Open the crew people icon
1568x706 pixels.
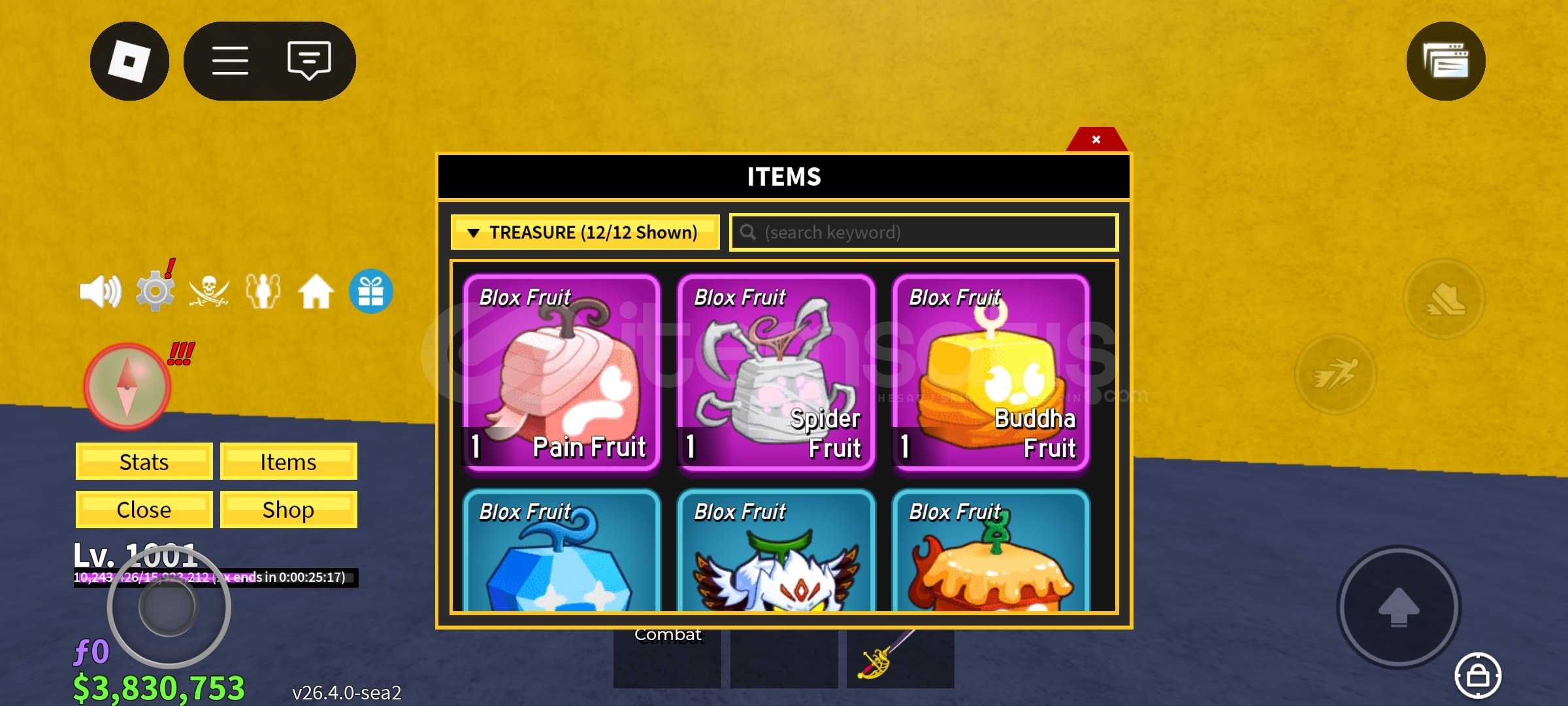(263, 291)
